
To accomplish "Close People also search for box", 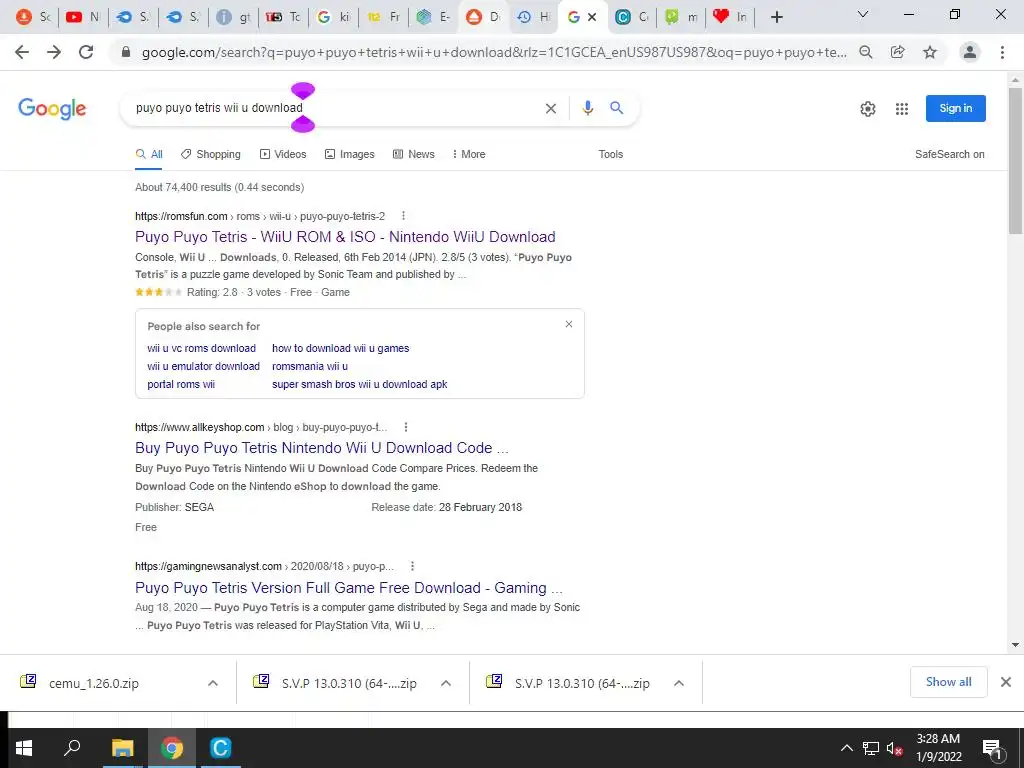I will pyautogui.click(x=569, y=325).
